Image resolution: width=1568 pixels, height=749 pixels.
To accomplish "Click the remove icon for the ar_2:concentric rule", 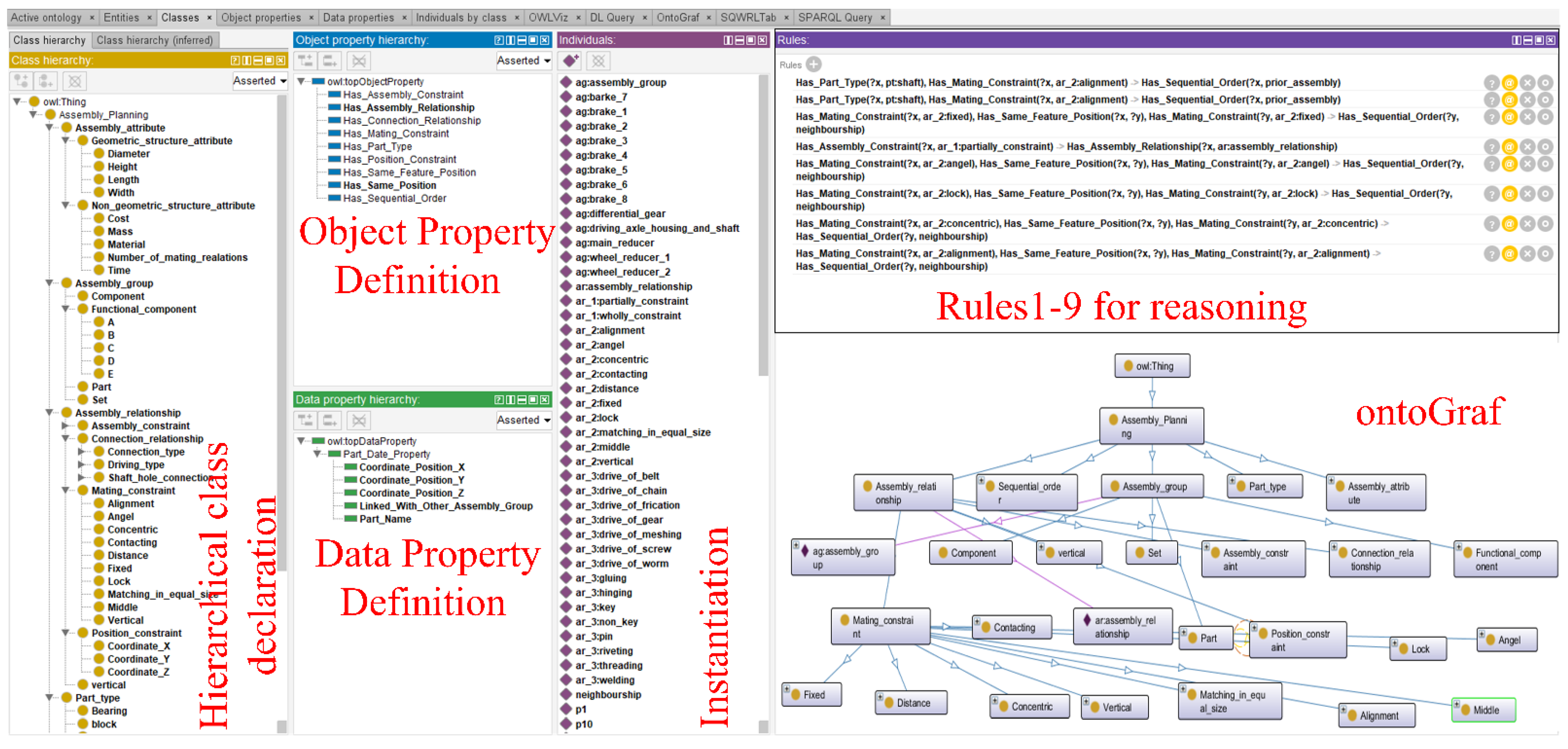I will [x=1527, y=224].
